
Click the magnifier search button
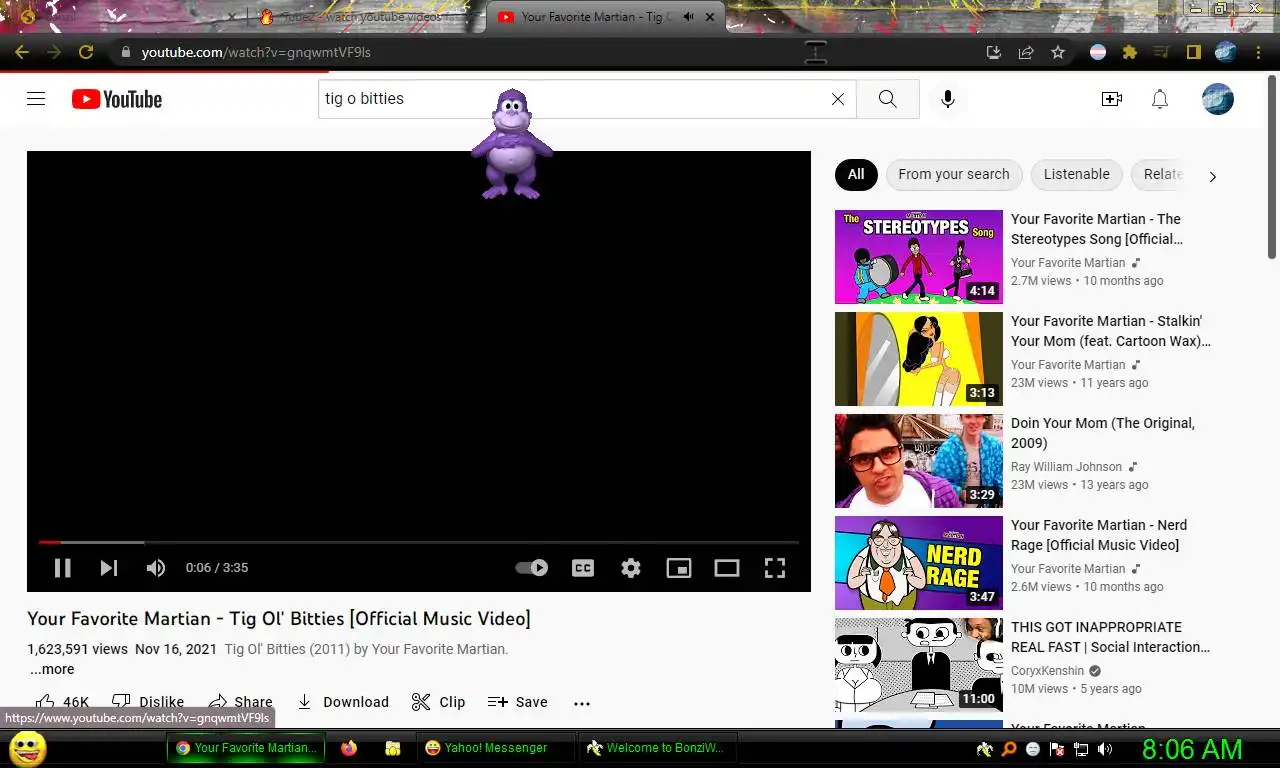[887, 99]
